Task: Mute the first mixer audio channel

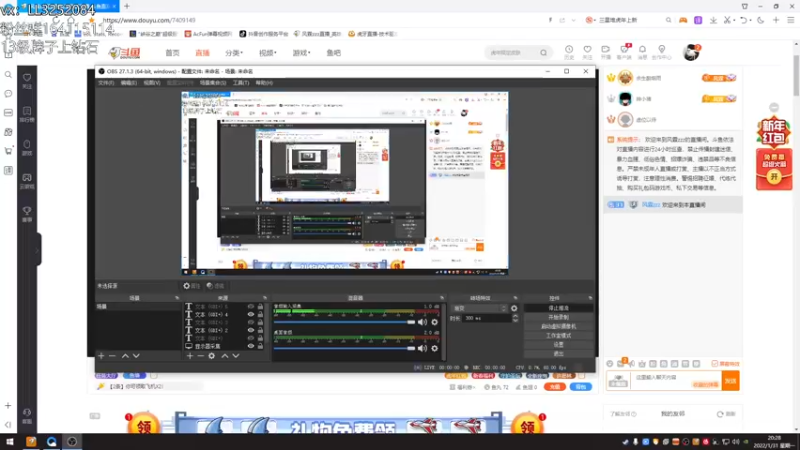Action: point(422,322)
